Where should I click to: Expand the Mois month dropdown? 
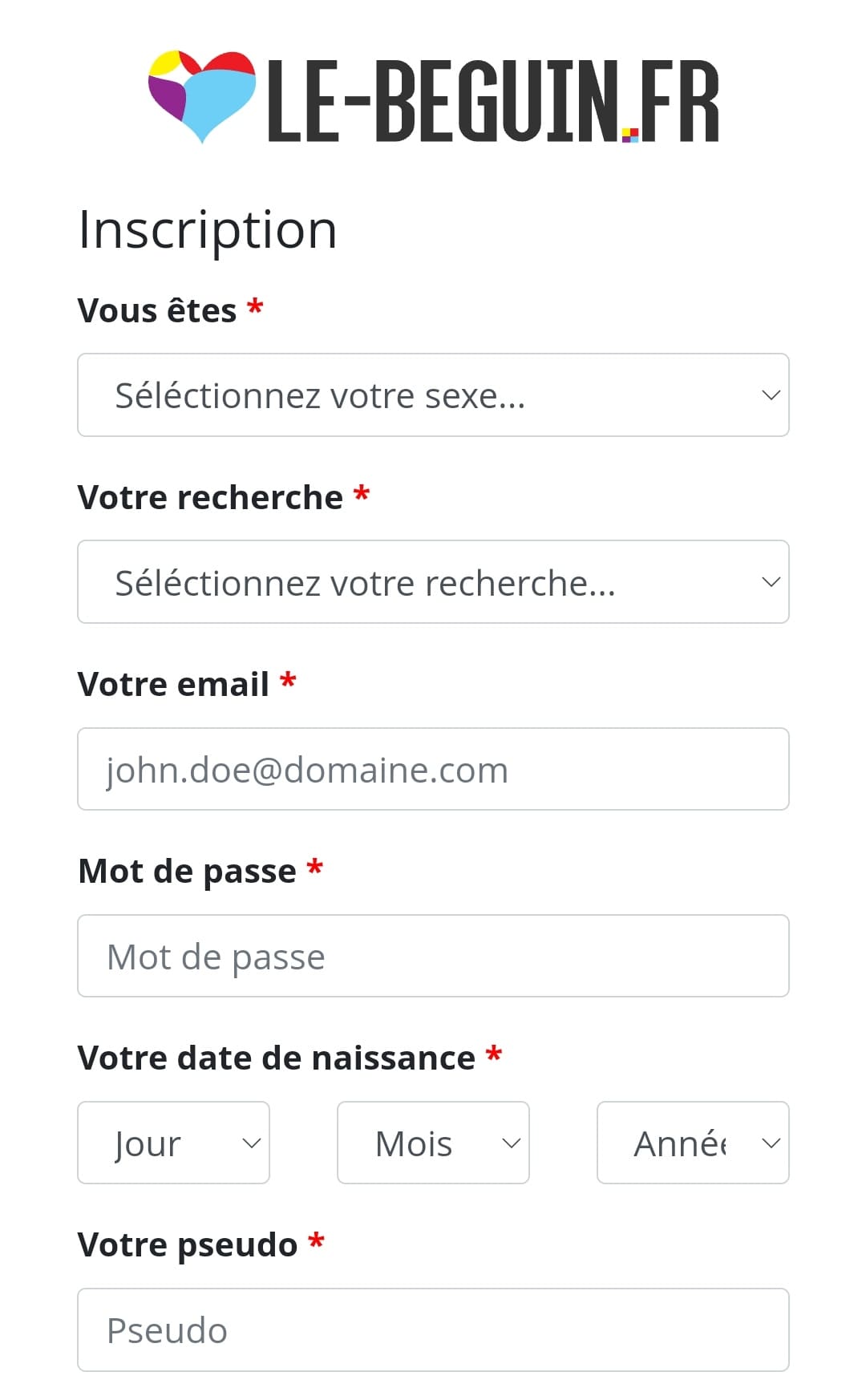433,1143
